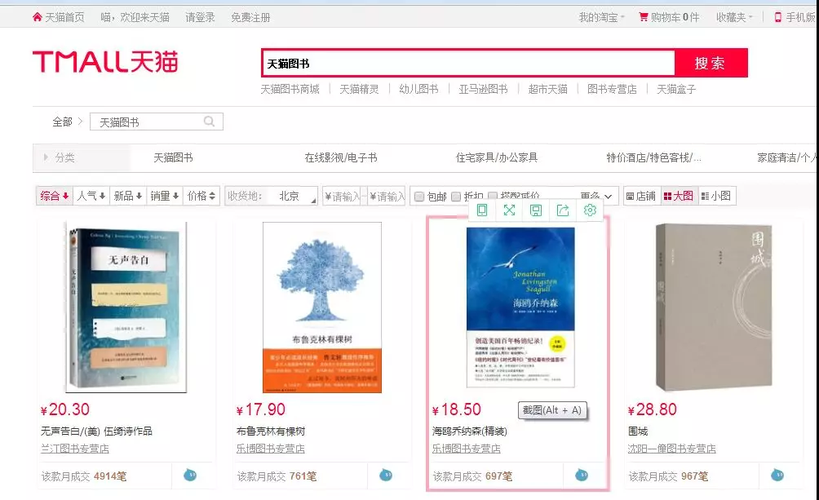Click the screenshot toolbar window-capture icon

(482, 210)
